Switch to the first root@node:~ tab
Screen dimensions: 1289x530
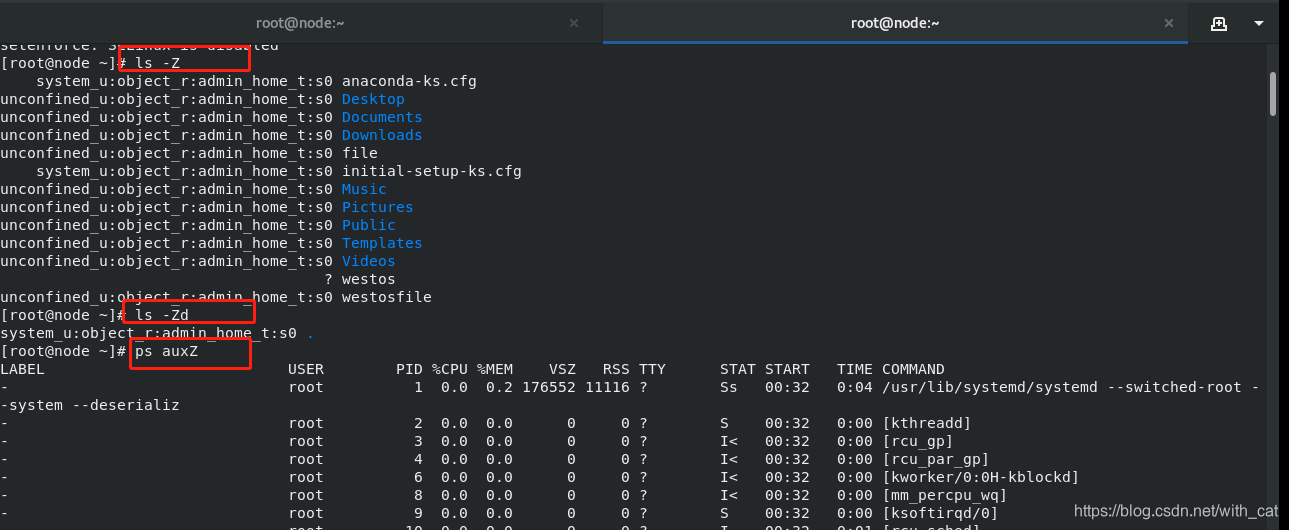coord(300,22)
